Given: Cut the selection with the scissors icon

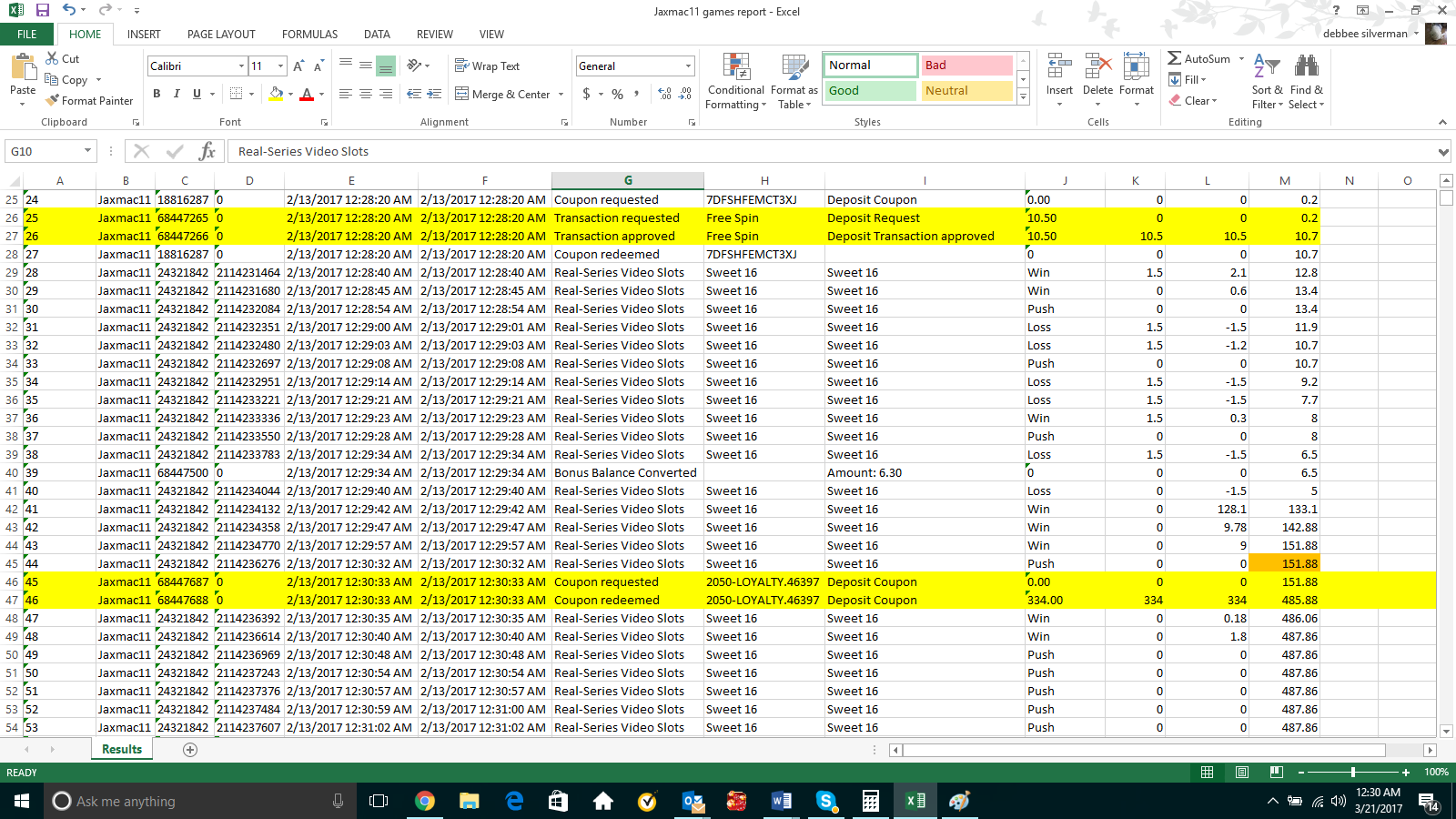Looking at the screenshot, I should pyautogui.click(x=52, y=58).
